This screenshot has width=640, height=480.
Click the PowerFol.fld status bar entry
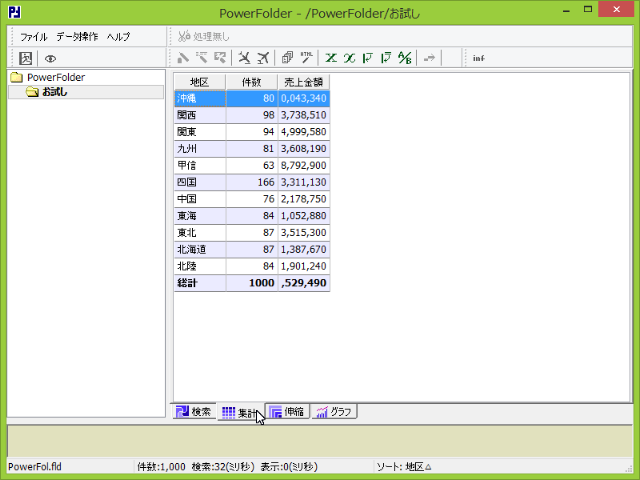[x=35, y=467]
